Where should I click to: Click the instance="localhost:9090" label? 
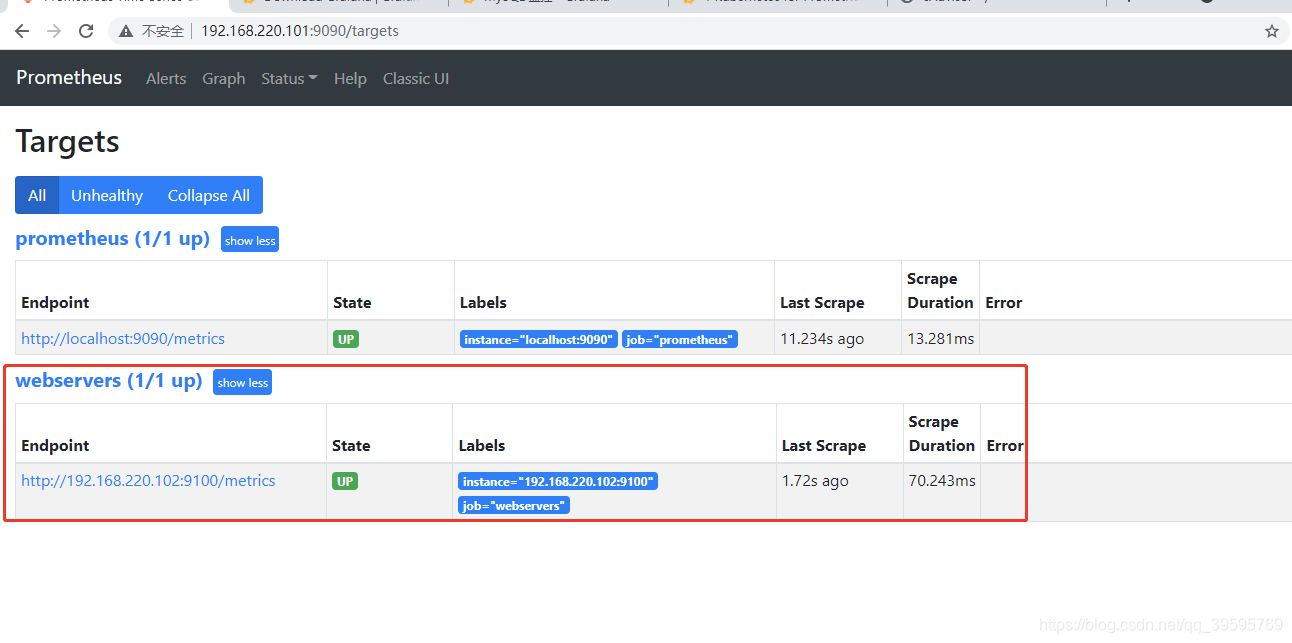pos(539,340)
